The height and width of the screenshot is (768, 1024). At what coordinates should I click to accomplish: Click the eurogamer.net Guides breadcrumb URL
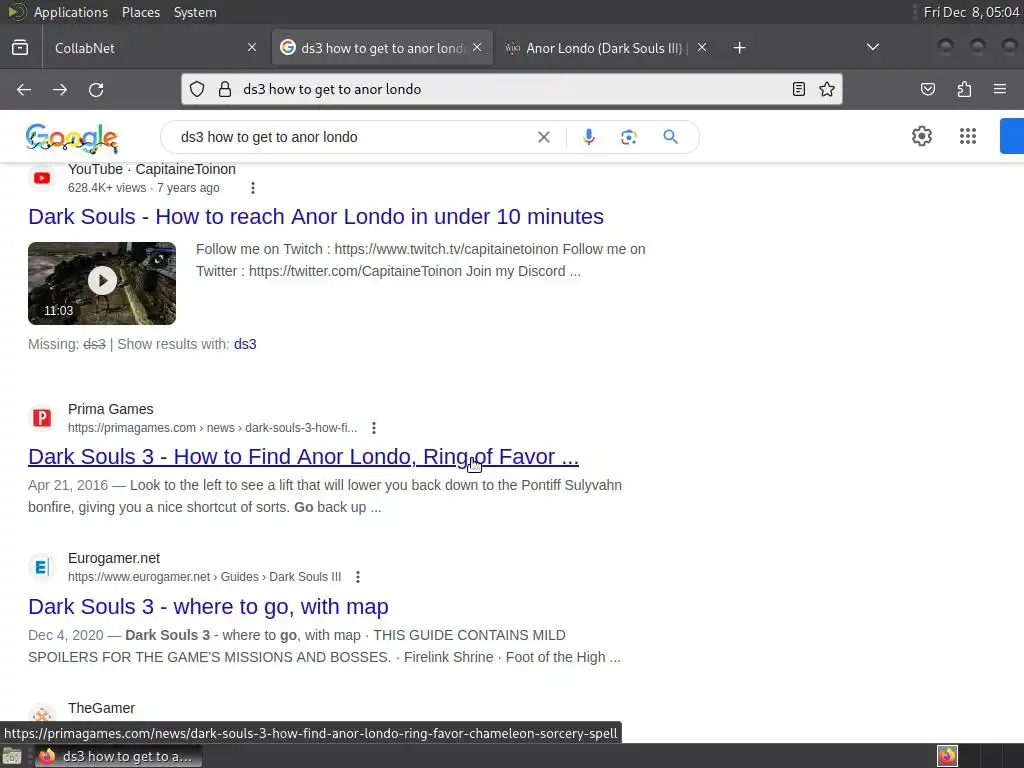click(x=204, y=577)
